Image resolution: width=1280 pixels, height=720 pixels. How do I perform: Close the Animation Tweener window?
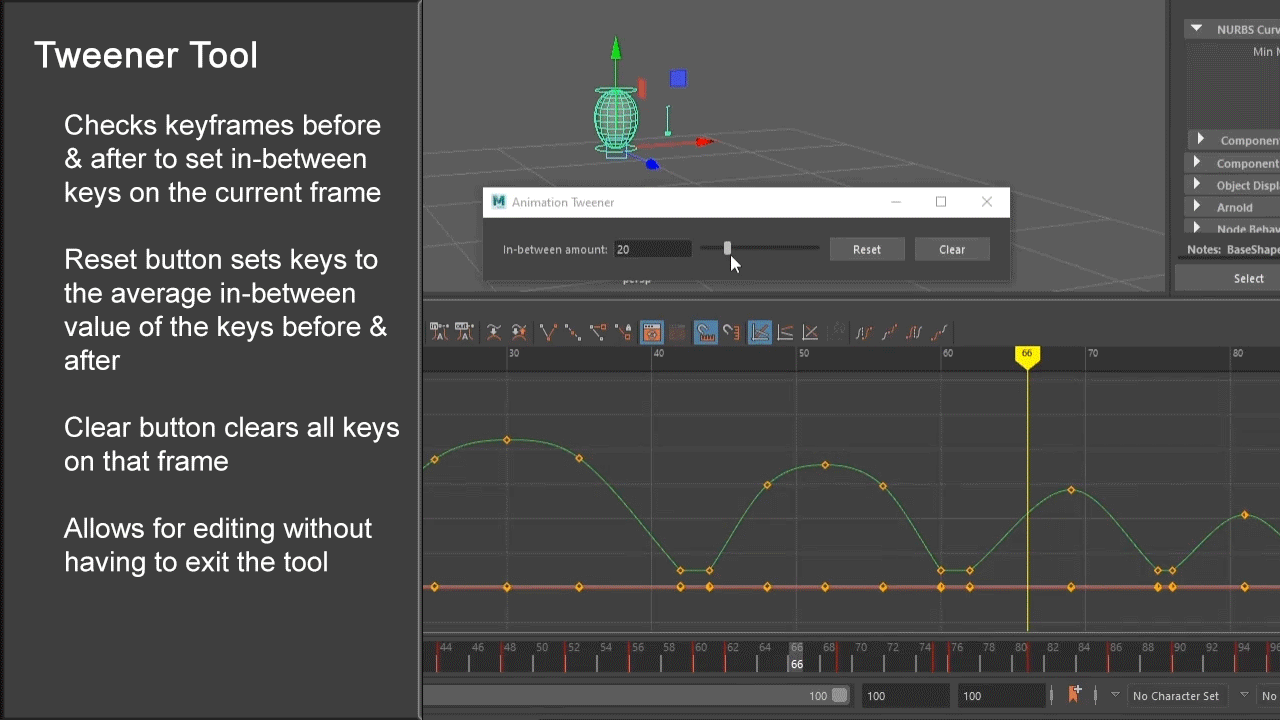click(987, 202)
